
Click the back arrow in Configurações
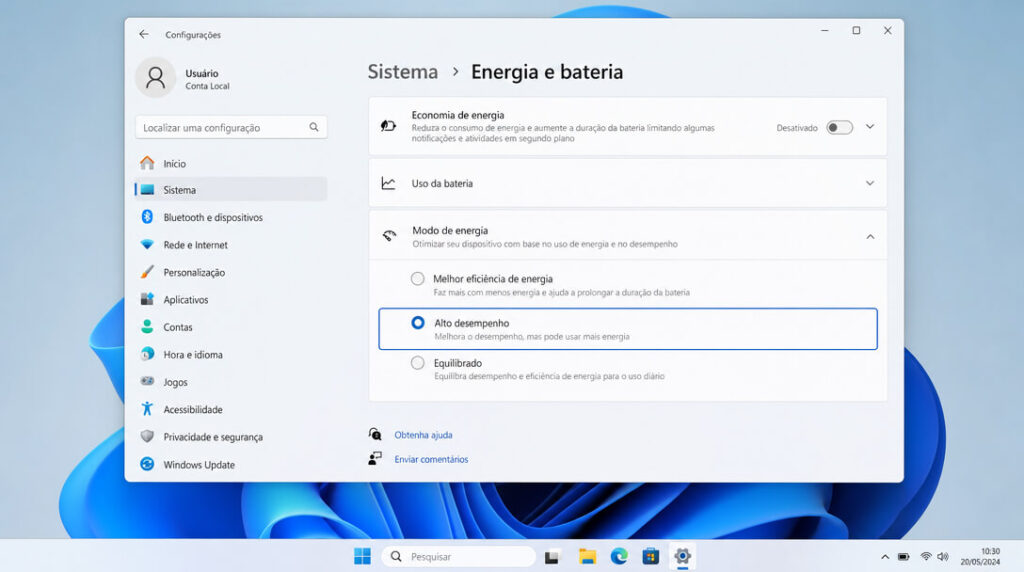tap(144, 34)
